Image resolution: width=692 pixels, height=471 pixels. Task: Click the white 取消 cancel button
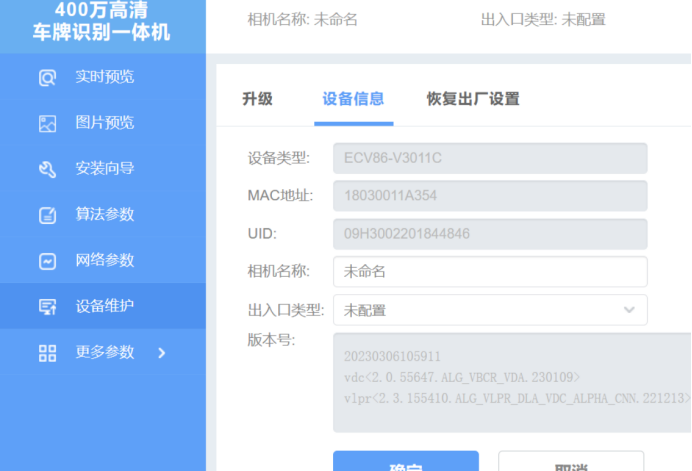[x=571, y=461]
